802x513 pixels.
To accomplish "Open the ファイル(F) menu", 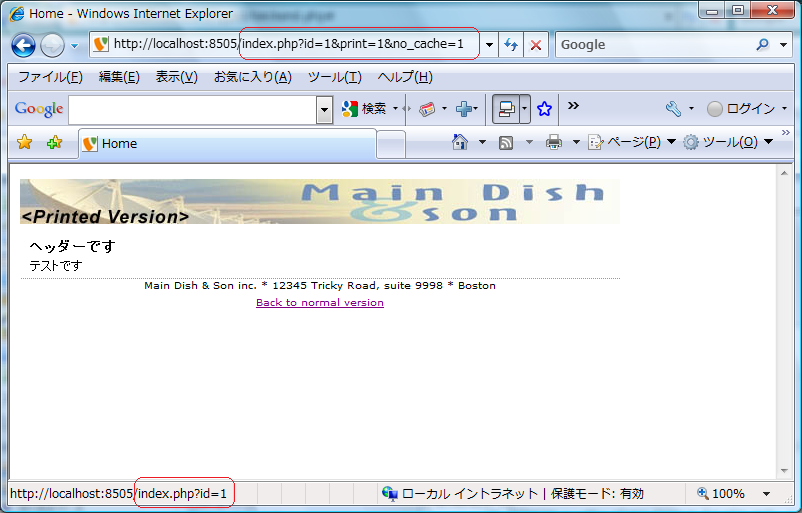I will (50, 77).
